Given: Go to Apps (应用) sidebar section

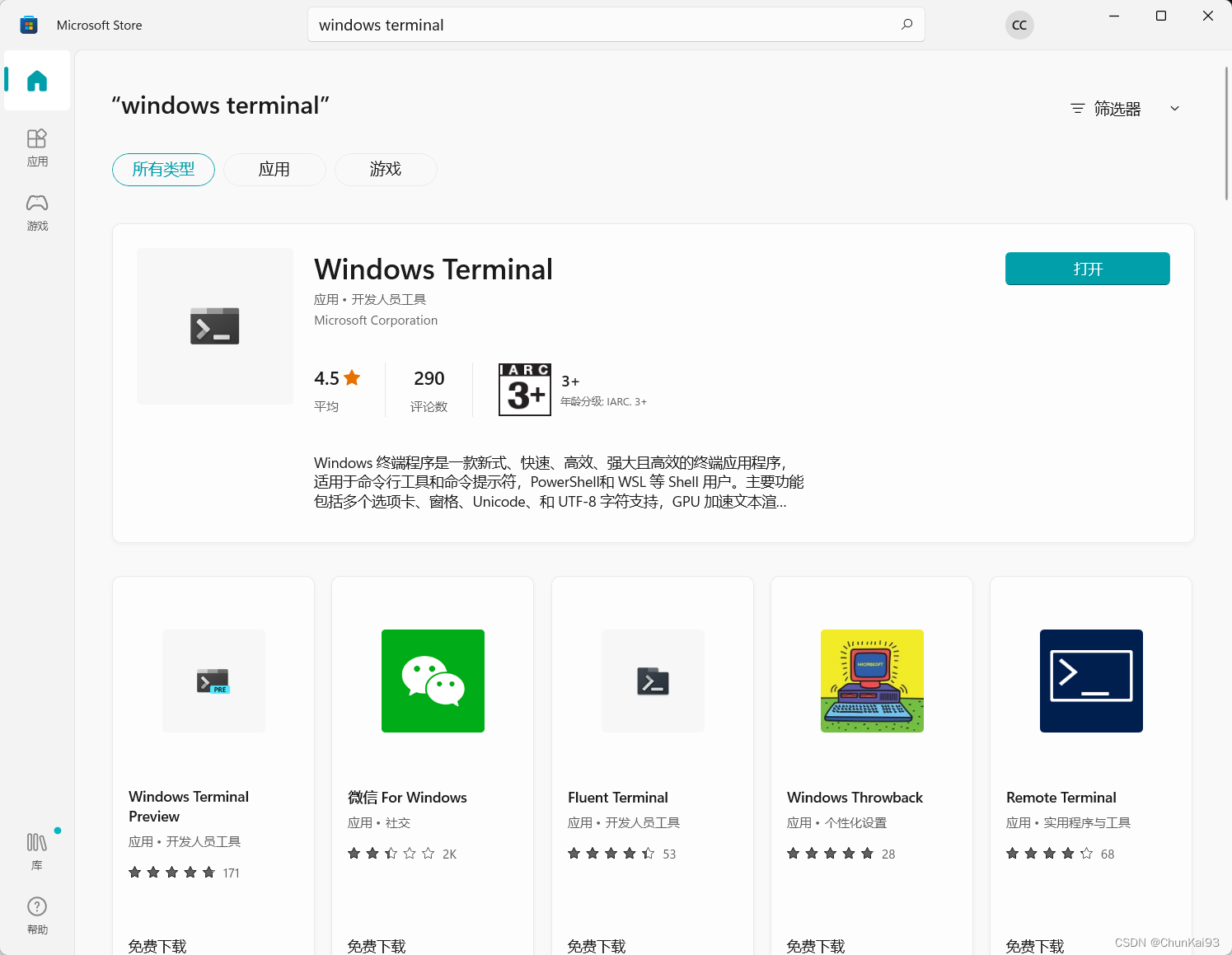Looking at the screenshot, I should coord(37,147).
